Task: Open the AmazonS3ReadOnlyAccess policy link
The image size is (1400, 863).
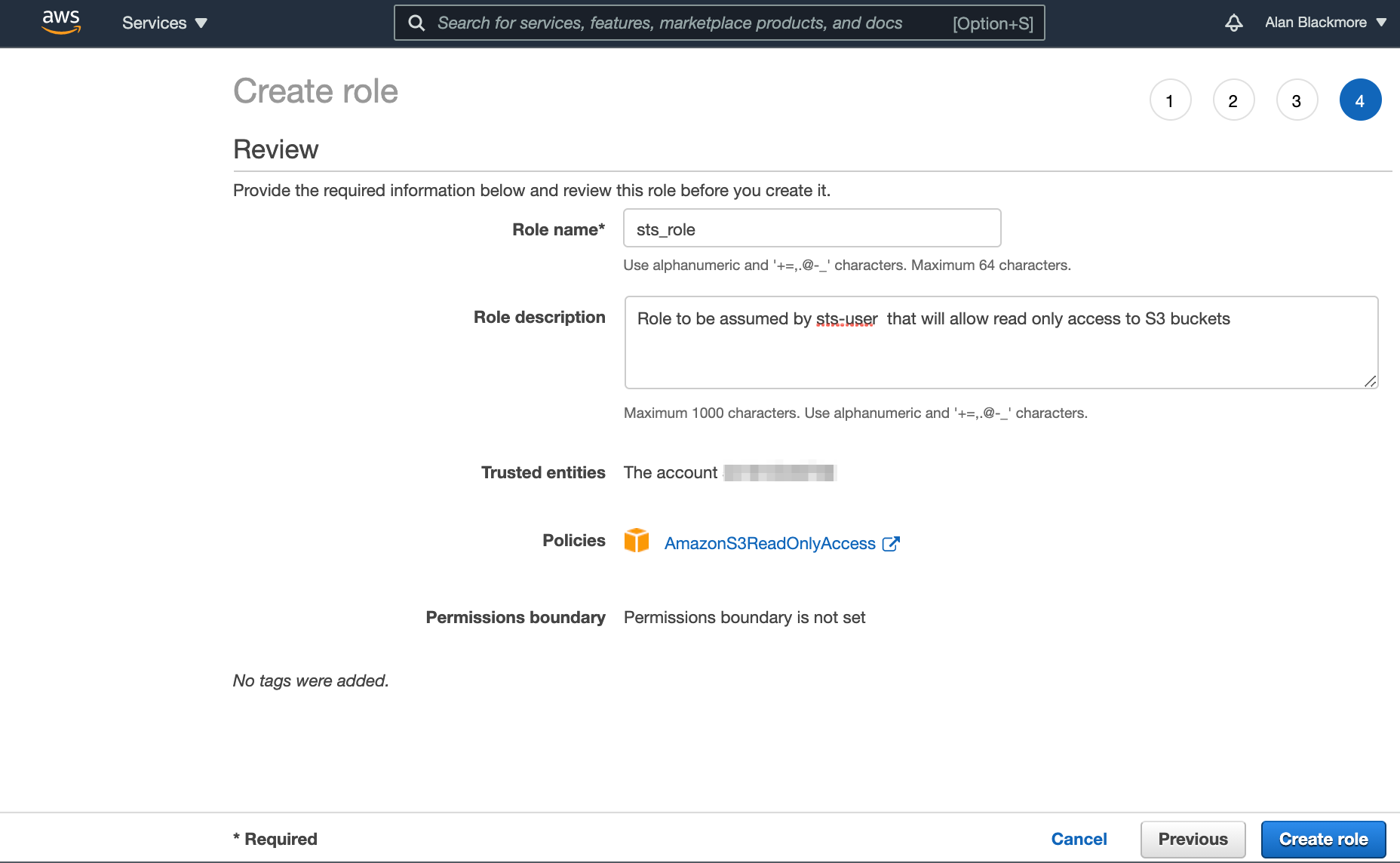Action: point(769,543)
